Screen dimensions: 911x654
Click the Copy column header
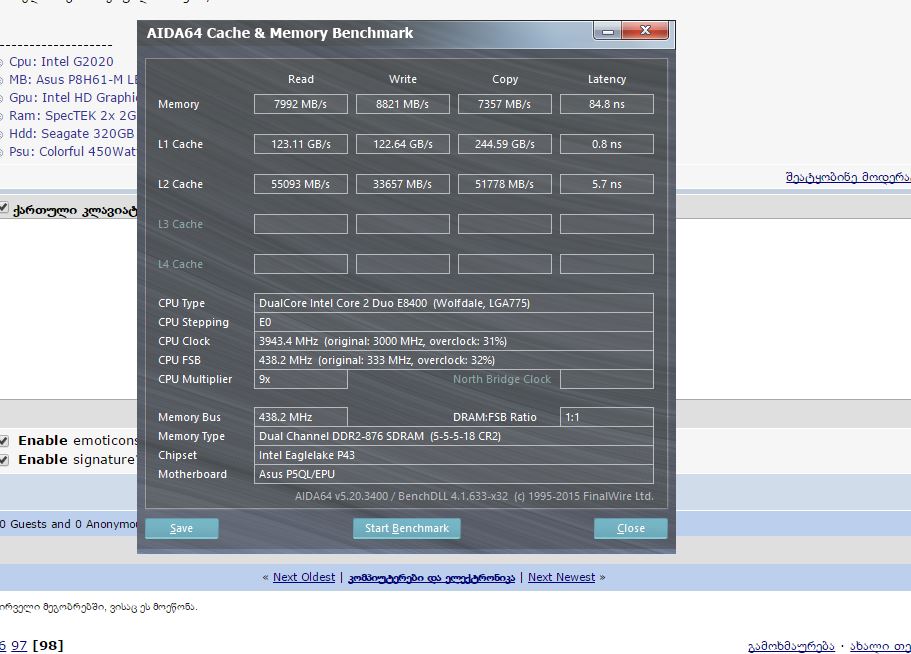[505, 80]
